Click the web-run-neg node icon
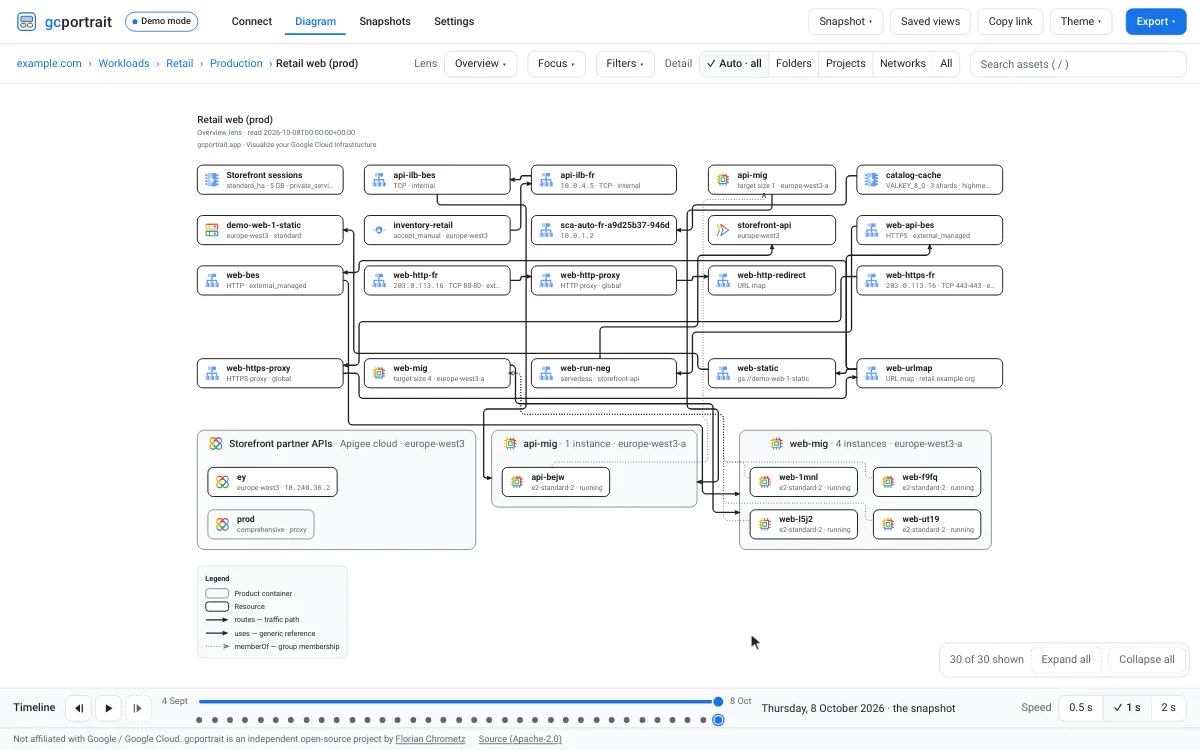 coord(546,373)
